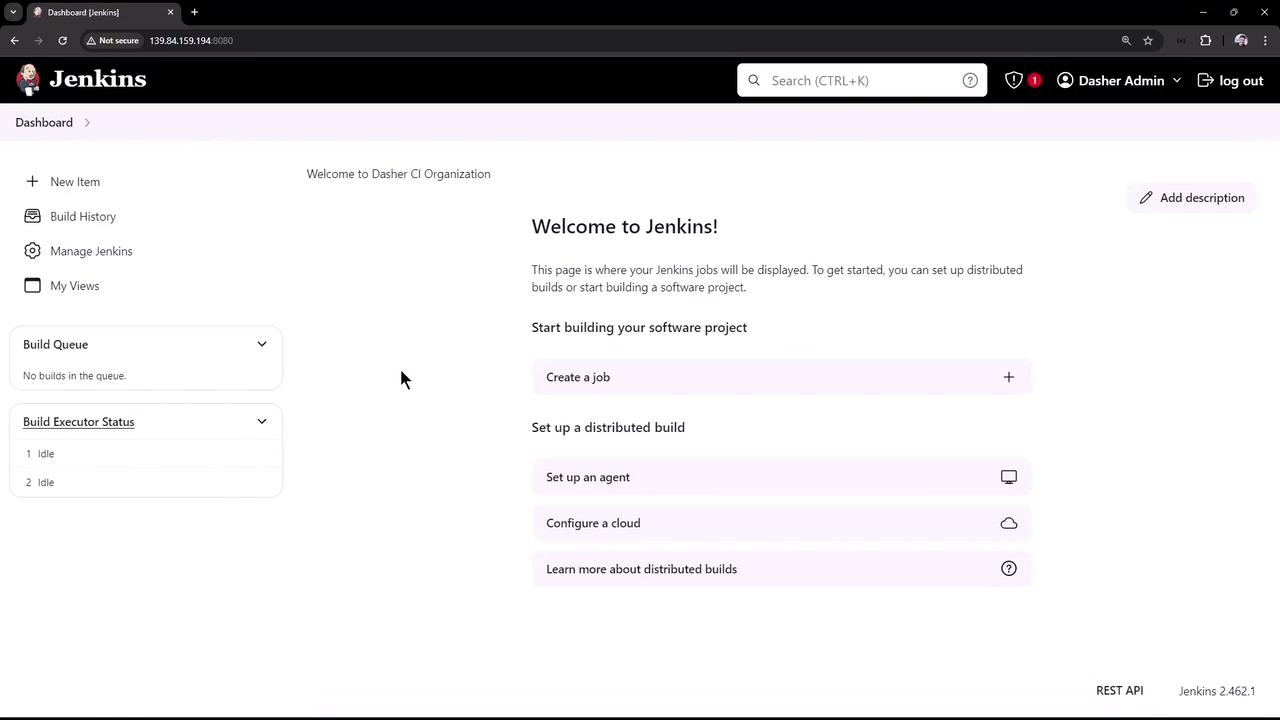Click the Jenkins wordmark in the header
The width and height of the screenshot is (1280, 720).
click(98, 79)
